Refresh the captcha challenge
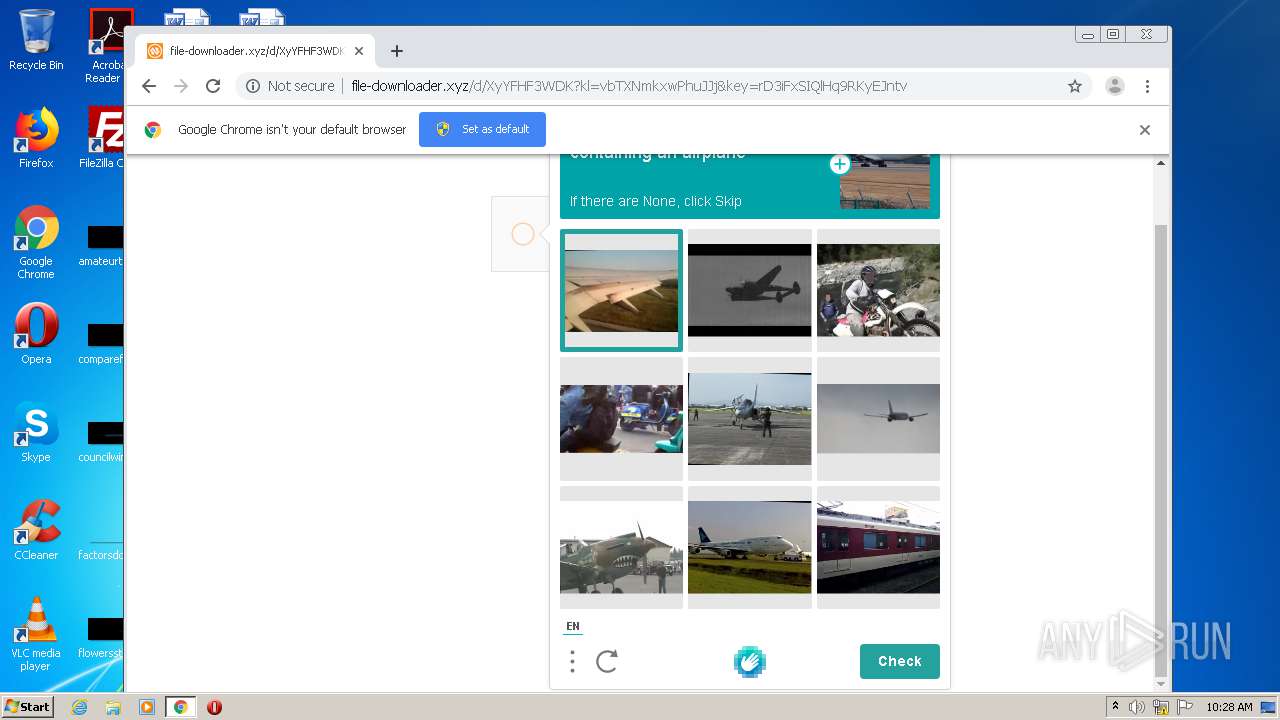 [x=607, y=661]
